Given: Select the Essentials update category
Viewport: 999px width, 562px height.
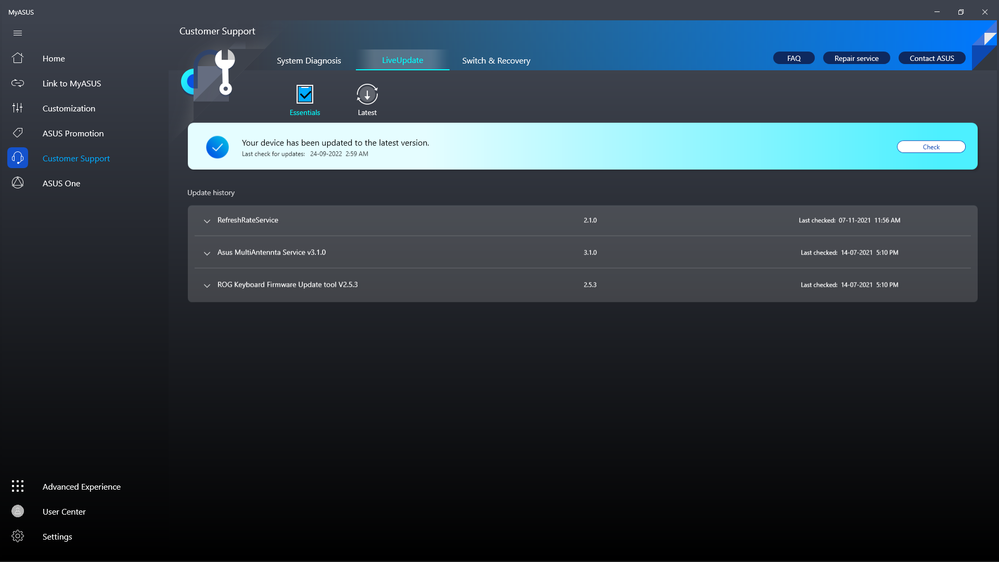Looking at the screenshot, I should 305,95.
